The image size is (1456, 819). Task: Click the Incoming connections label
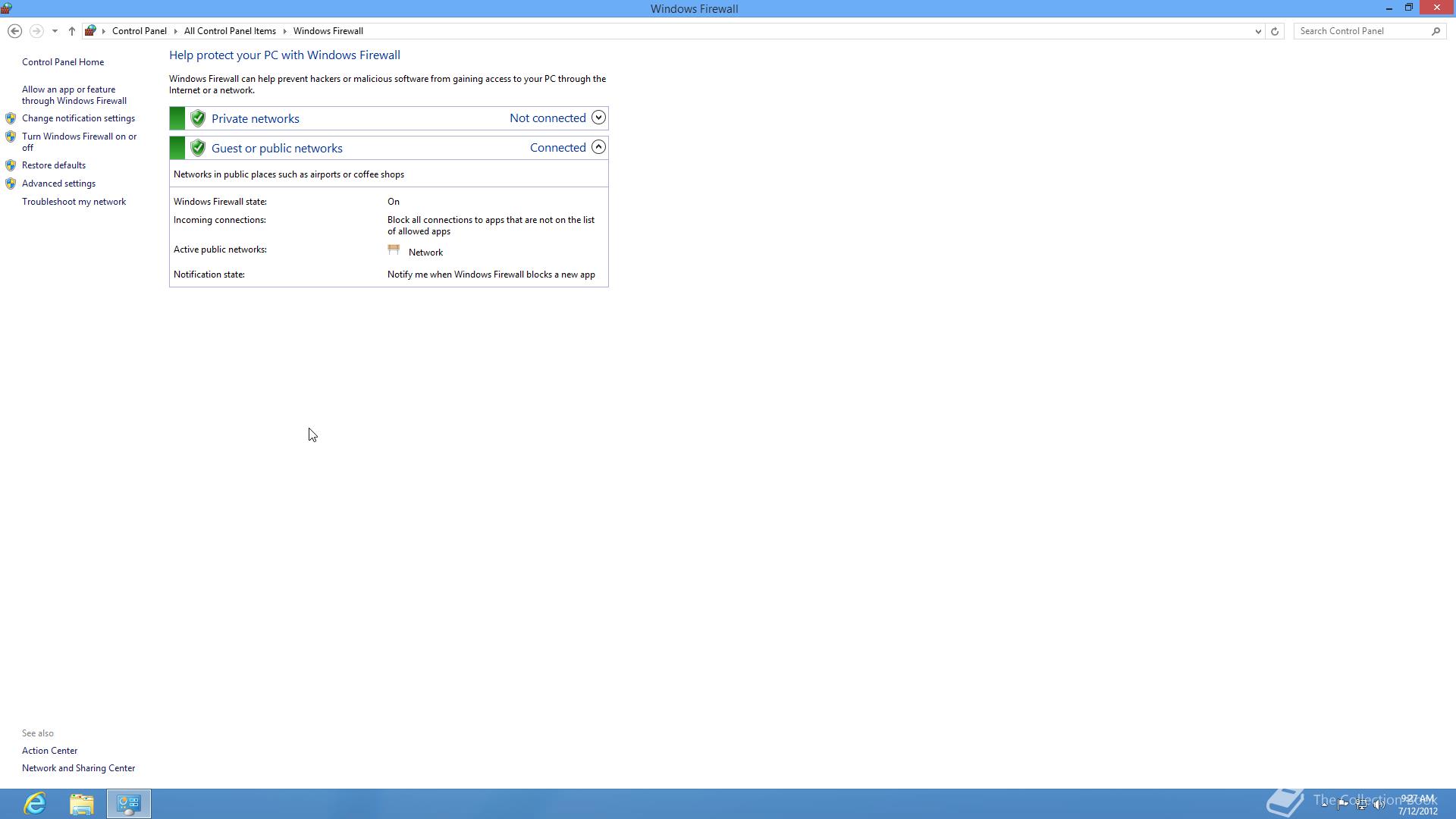[x=219, y=220]
